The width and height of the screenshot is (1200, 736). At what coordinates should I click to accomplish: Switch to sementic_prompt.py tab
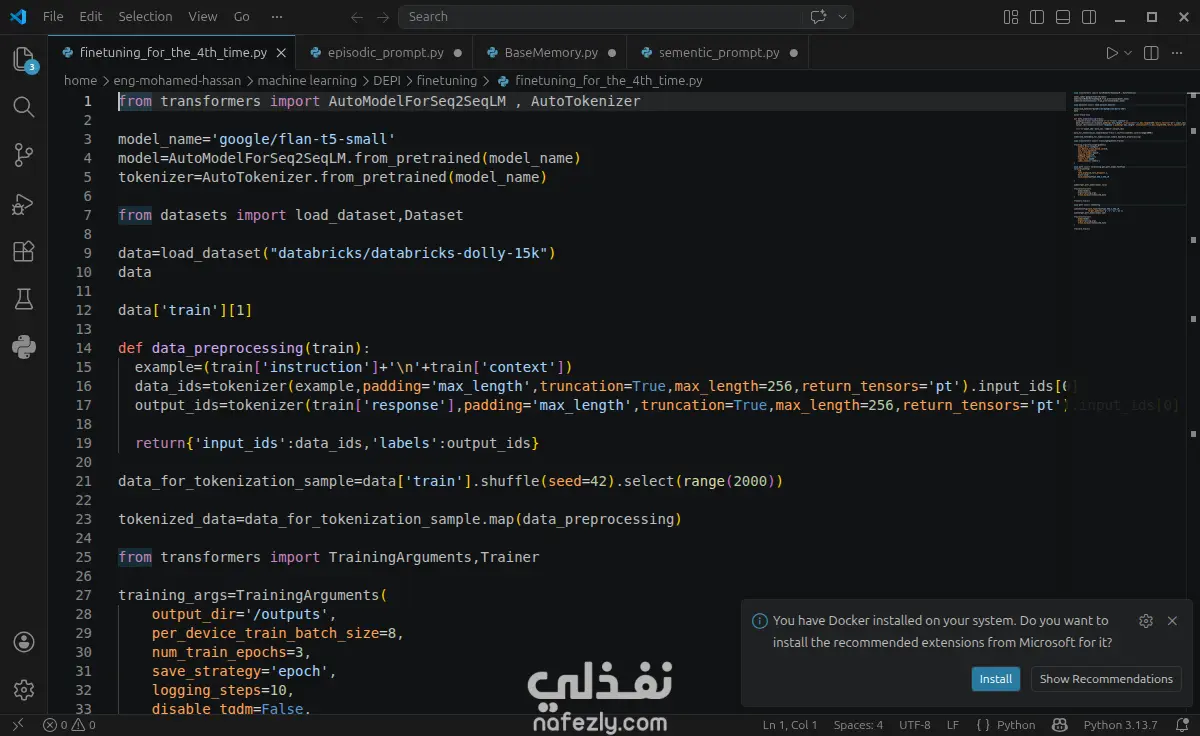[718, 53]
